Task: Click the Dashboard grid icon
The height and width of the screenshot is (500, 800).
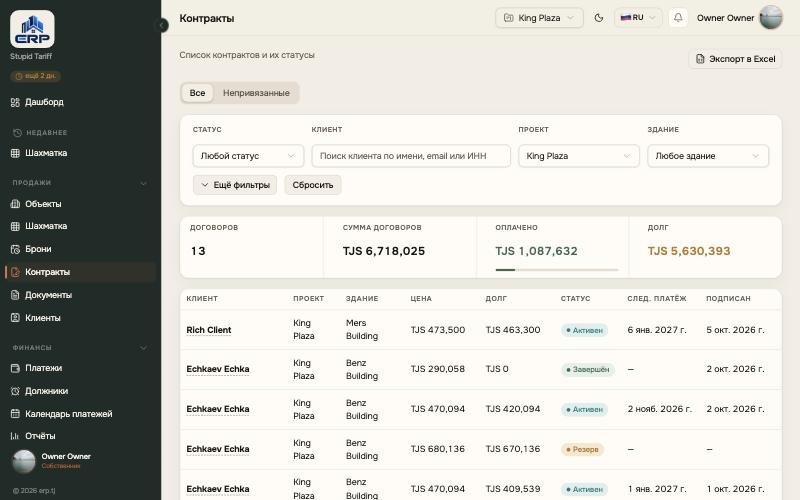Action: (15, 102)
